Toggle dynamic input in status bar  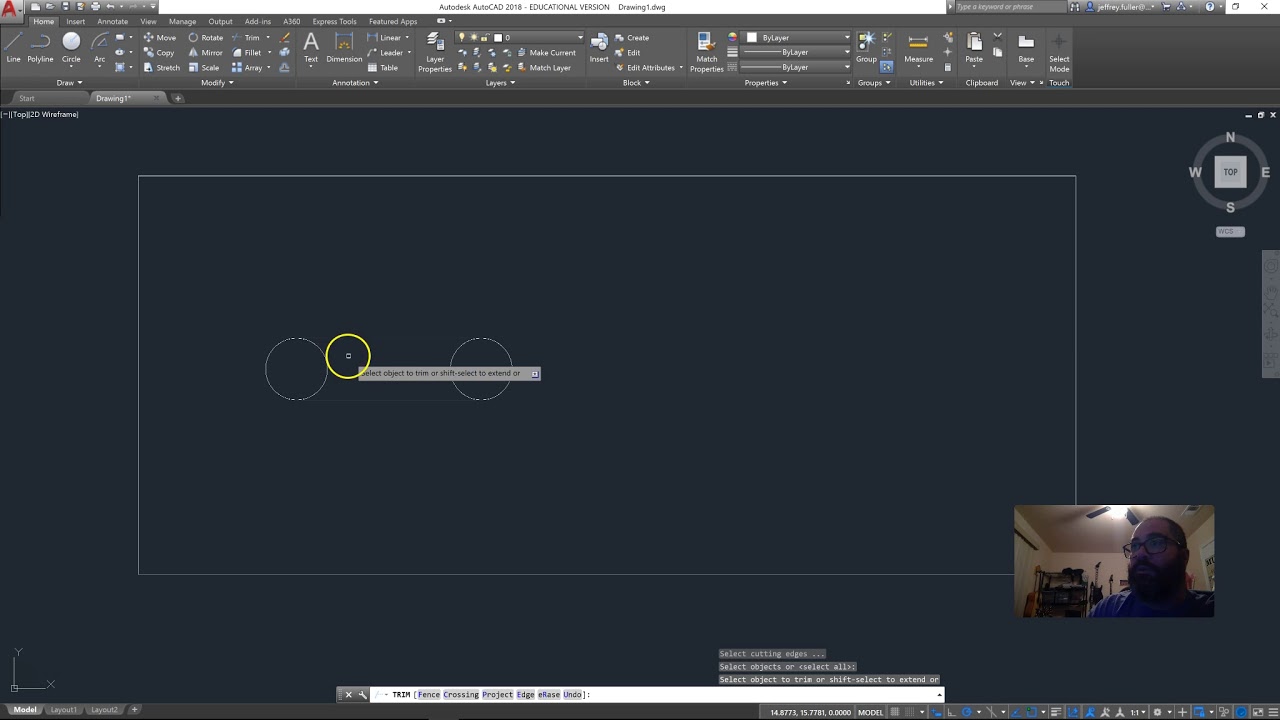(935, 712)
